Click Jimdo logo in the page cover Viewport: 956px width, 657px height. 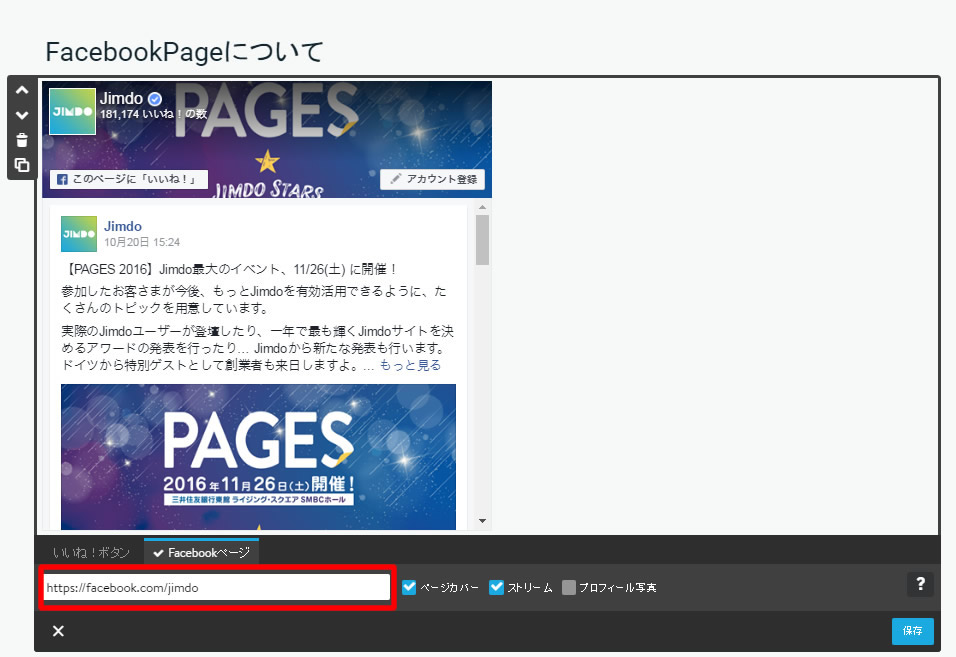(x=73, y=112)
